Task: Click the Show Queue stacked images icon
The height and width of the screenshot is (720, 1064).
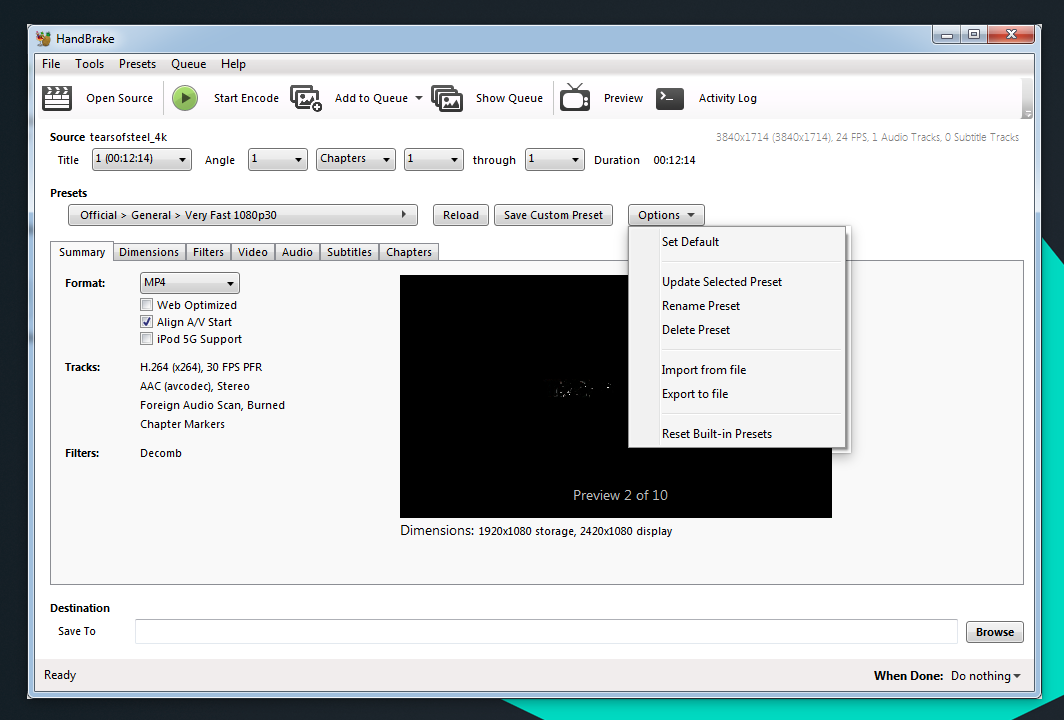Action: pyautogui.click(x=447, y=98)
